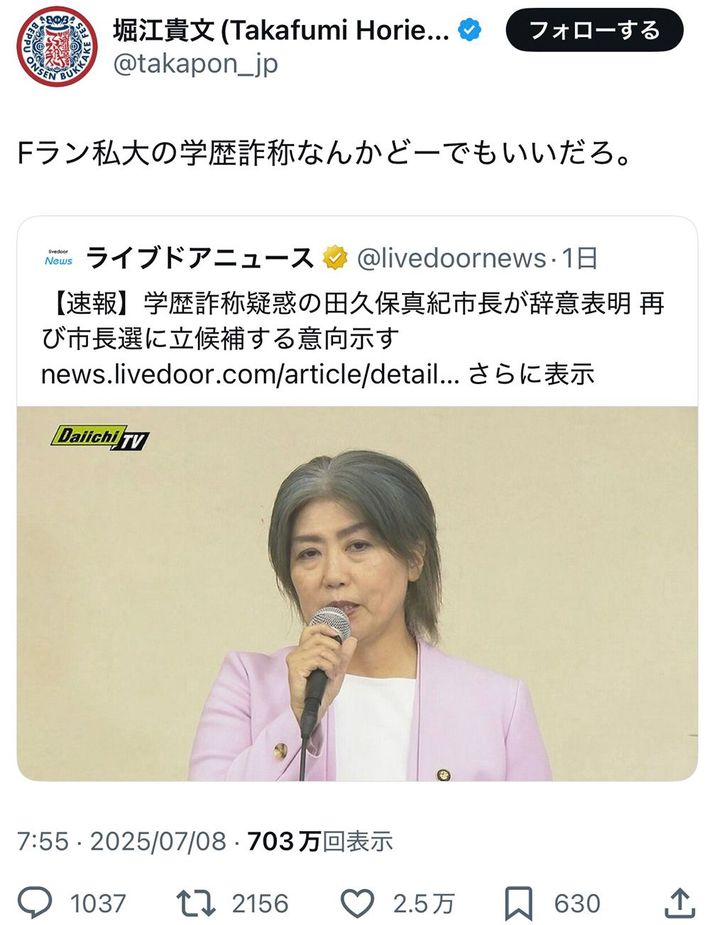The image size is (710, 925).
Task: Bookmark the post with ribbon icon
Action: 519,903
